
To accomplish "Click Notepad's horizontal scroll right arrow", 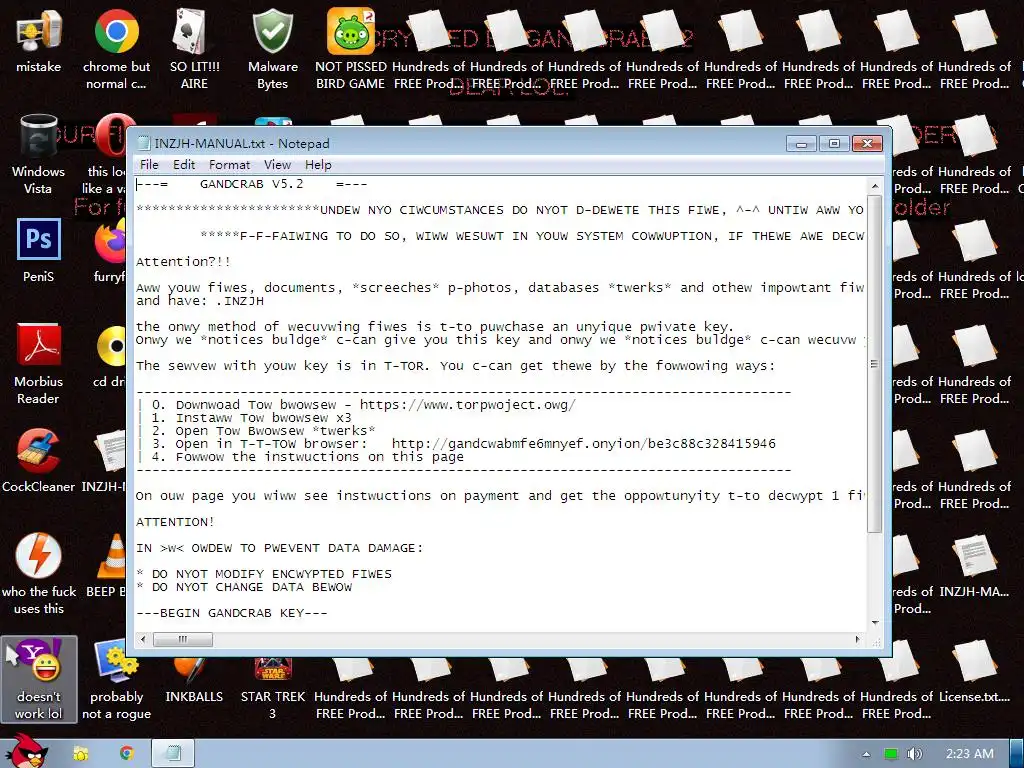I will pyautogui.click(x=857, y=639).
